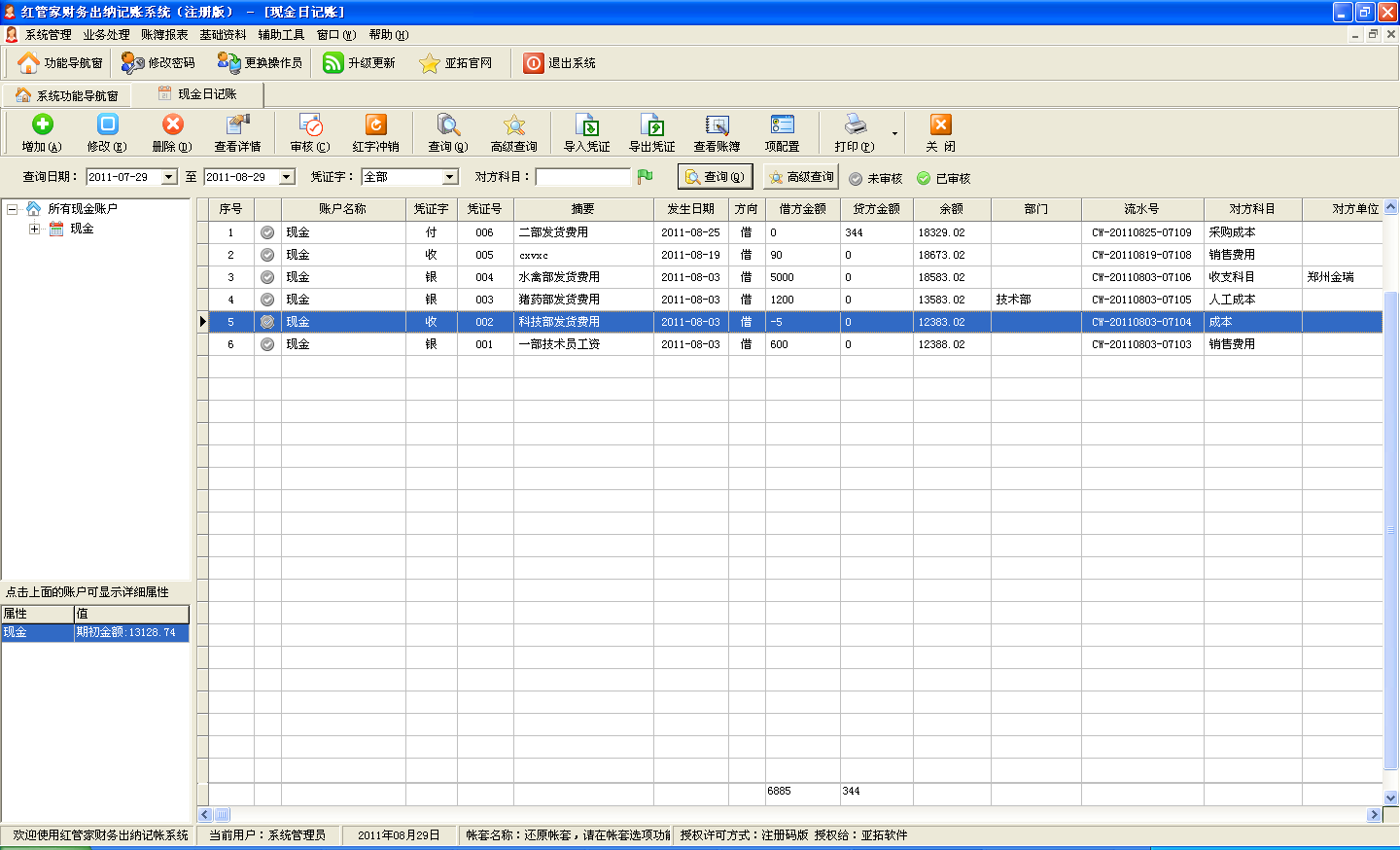Viewport: 1400px width, 850px height.
Task: Expand the 现金 tree node
Action: [34, 230]
